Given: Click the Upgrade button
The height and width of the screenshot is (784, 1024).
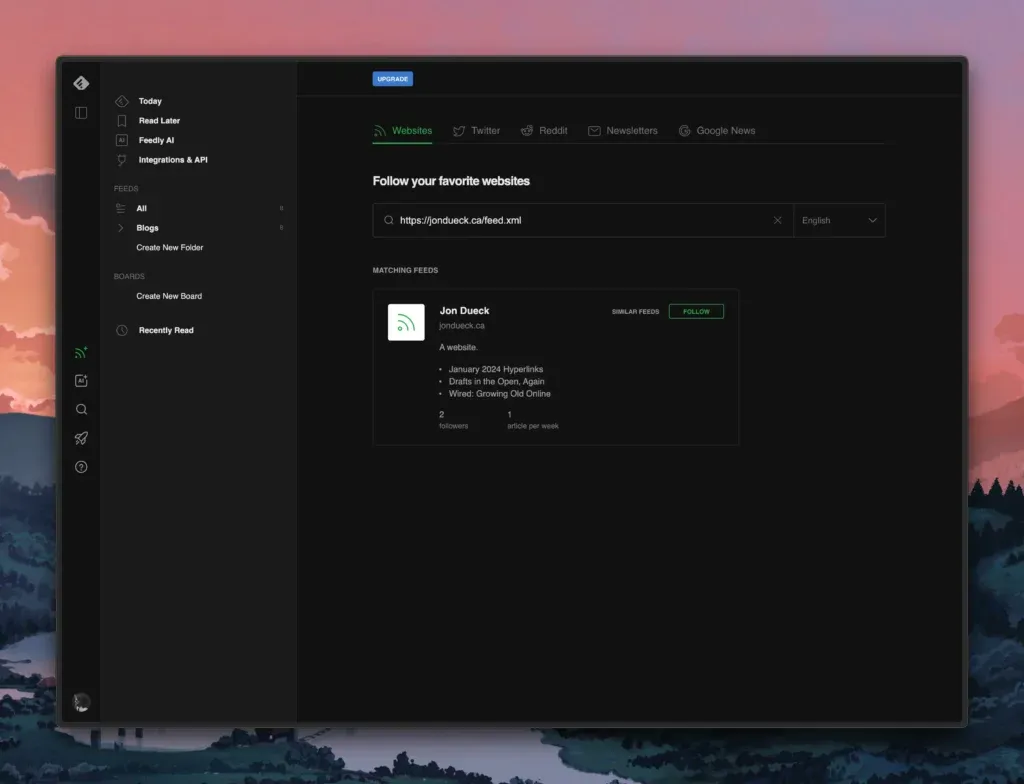Looking at the screenshot, I should (x=392, y=79).
